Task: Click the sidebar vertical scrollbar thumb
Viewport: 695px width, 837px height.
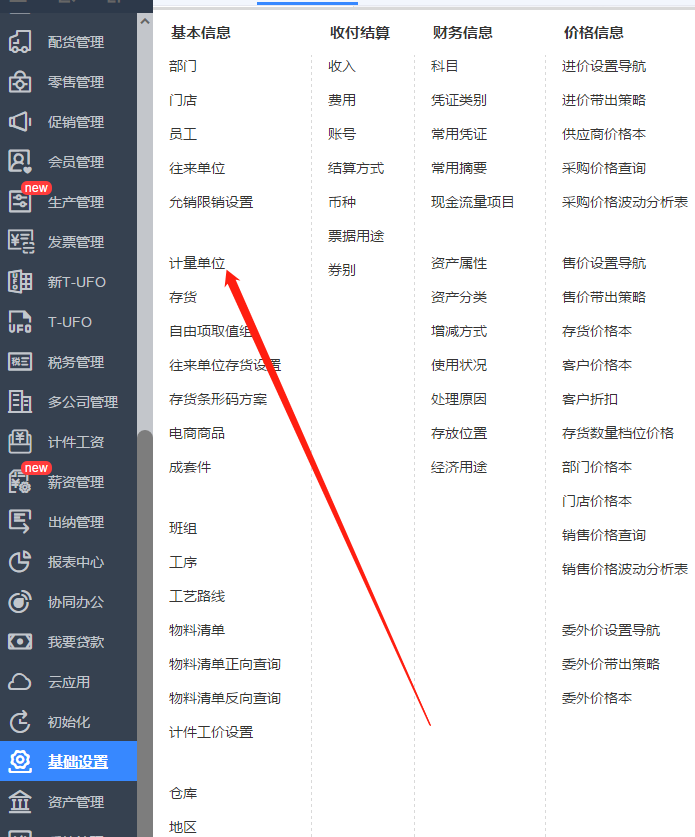Action: (x=145, y=633)
